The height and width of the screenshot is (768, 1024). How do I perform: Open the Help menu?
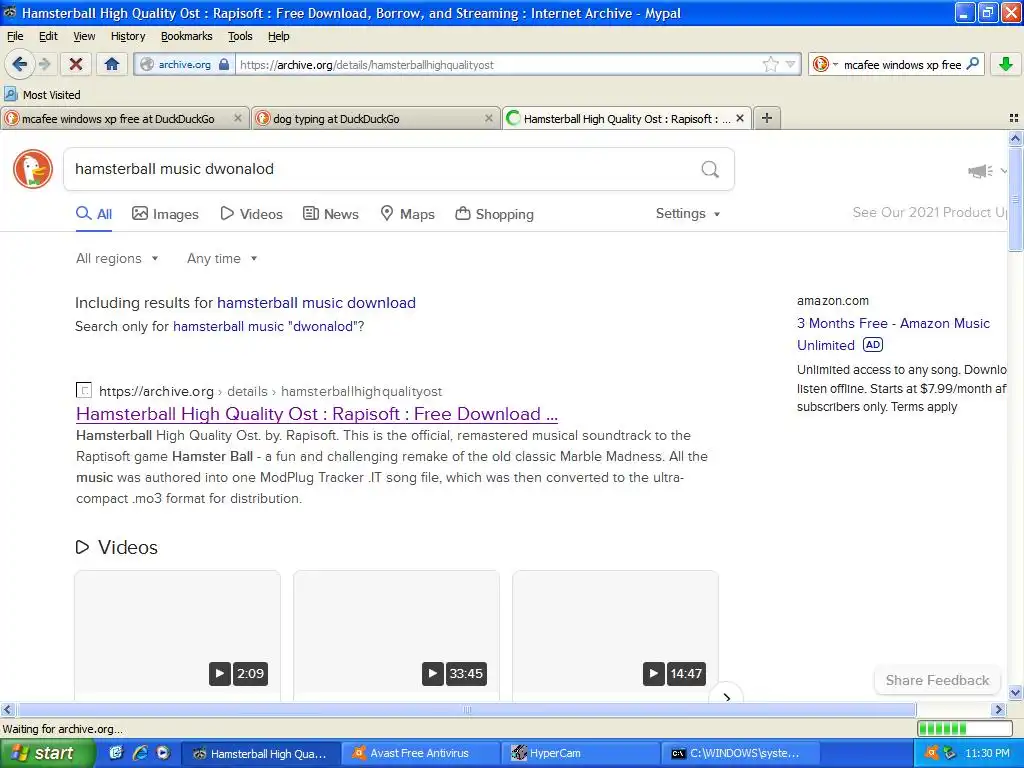click(x=278, y=36)
